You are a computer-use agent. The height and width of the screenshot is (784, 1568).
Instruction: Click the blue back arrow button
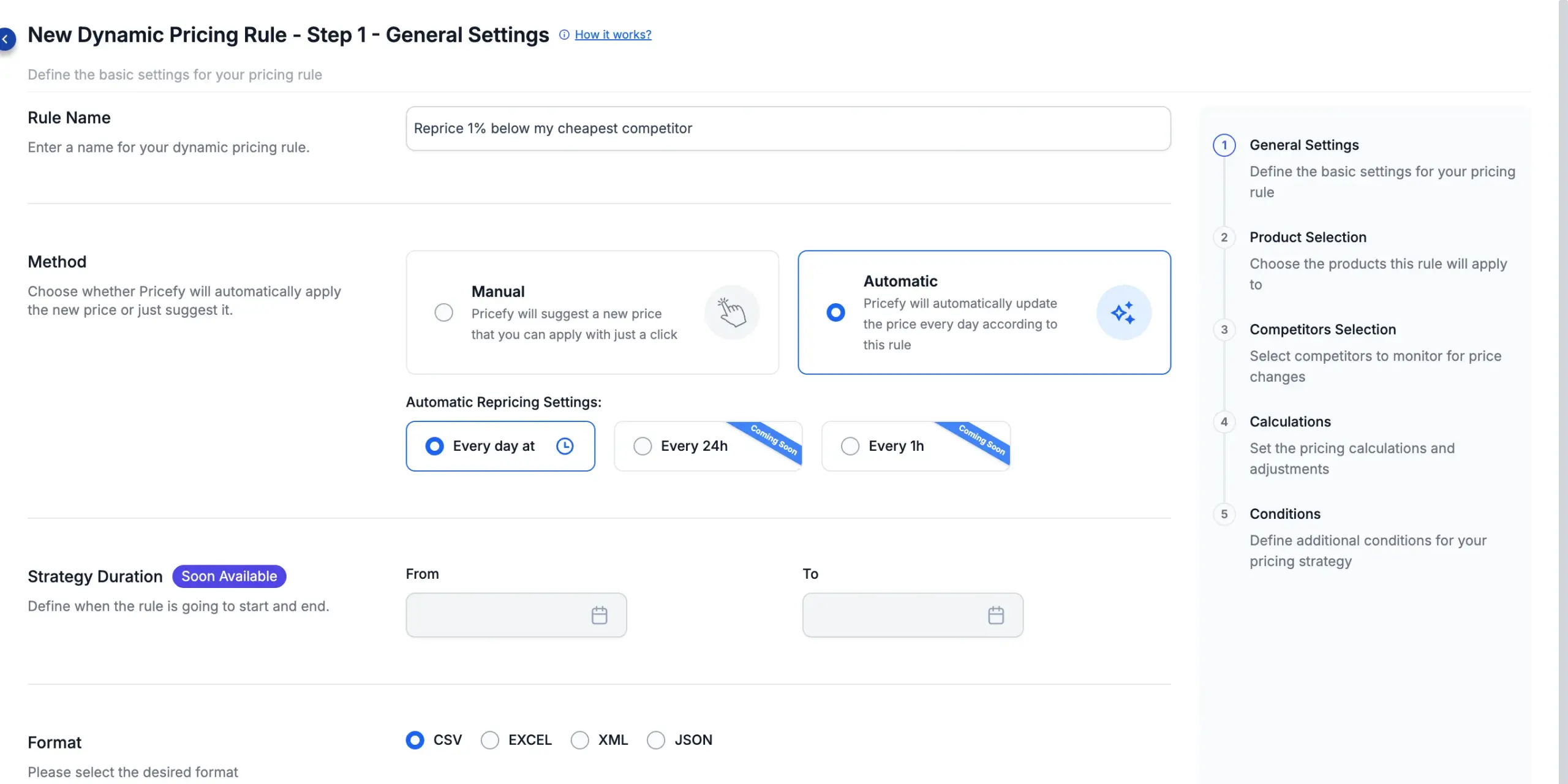6,39
